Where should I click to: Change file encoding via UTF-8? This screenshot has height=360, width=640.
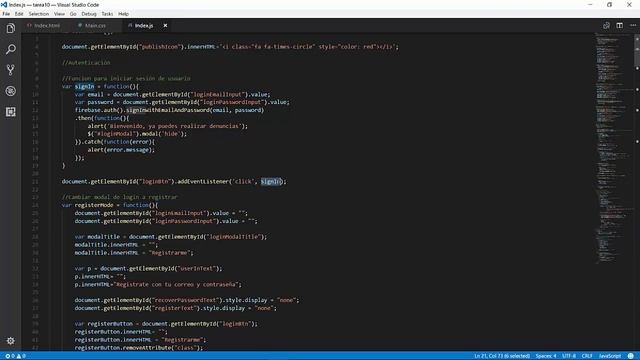click(569, 356)
